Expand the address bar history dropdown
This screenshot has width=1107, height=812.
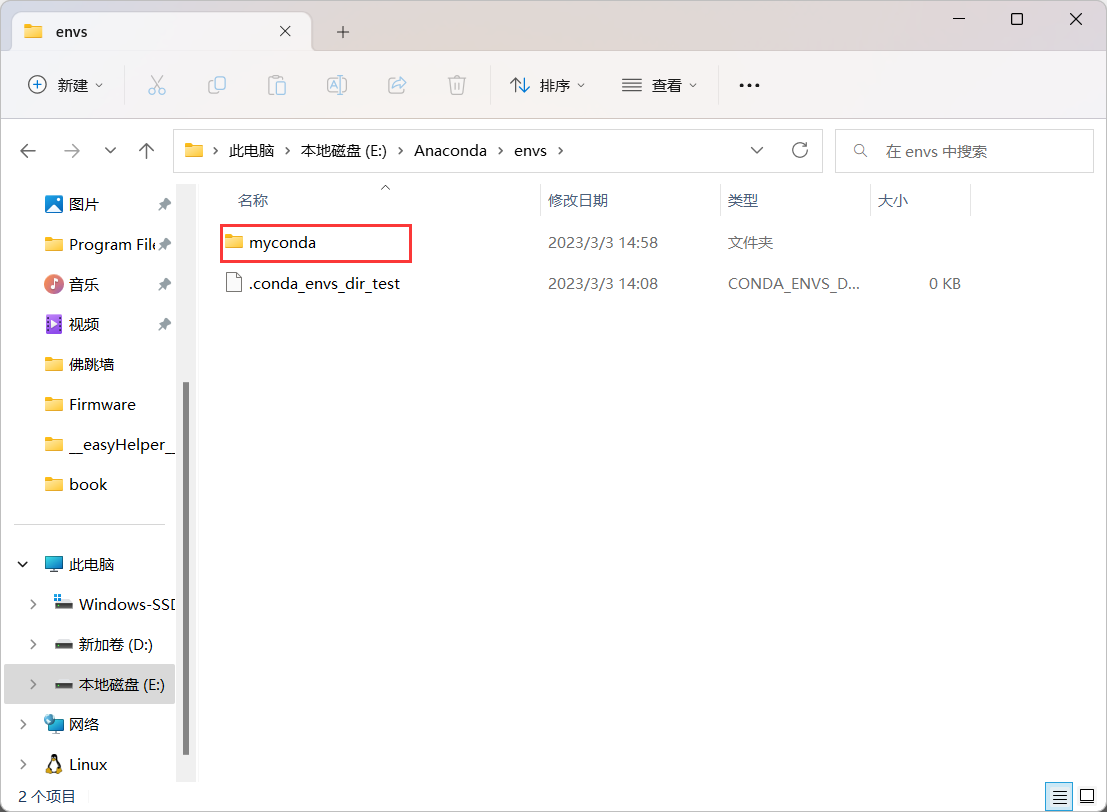[x=757, y=150]
